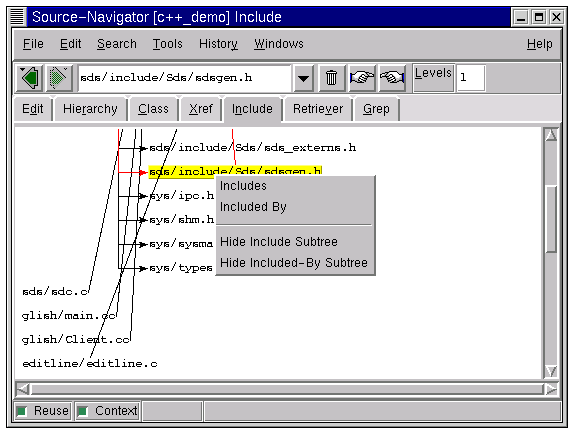This screenshot has height=430, width=570.
Task: Click the green back navigation arrow
Action: pyautogui.click(x=30, y=78)
